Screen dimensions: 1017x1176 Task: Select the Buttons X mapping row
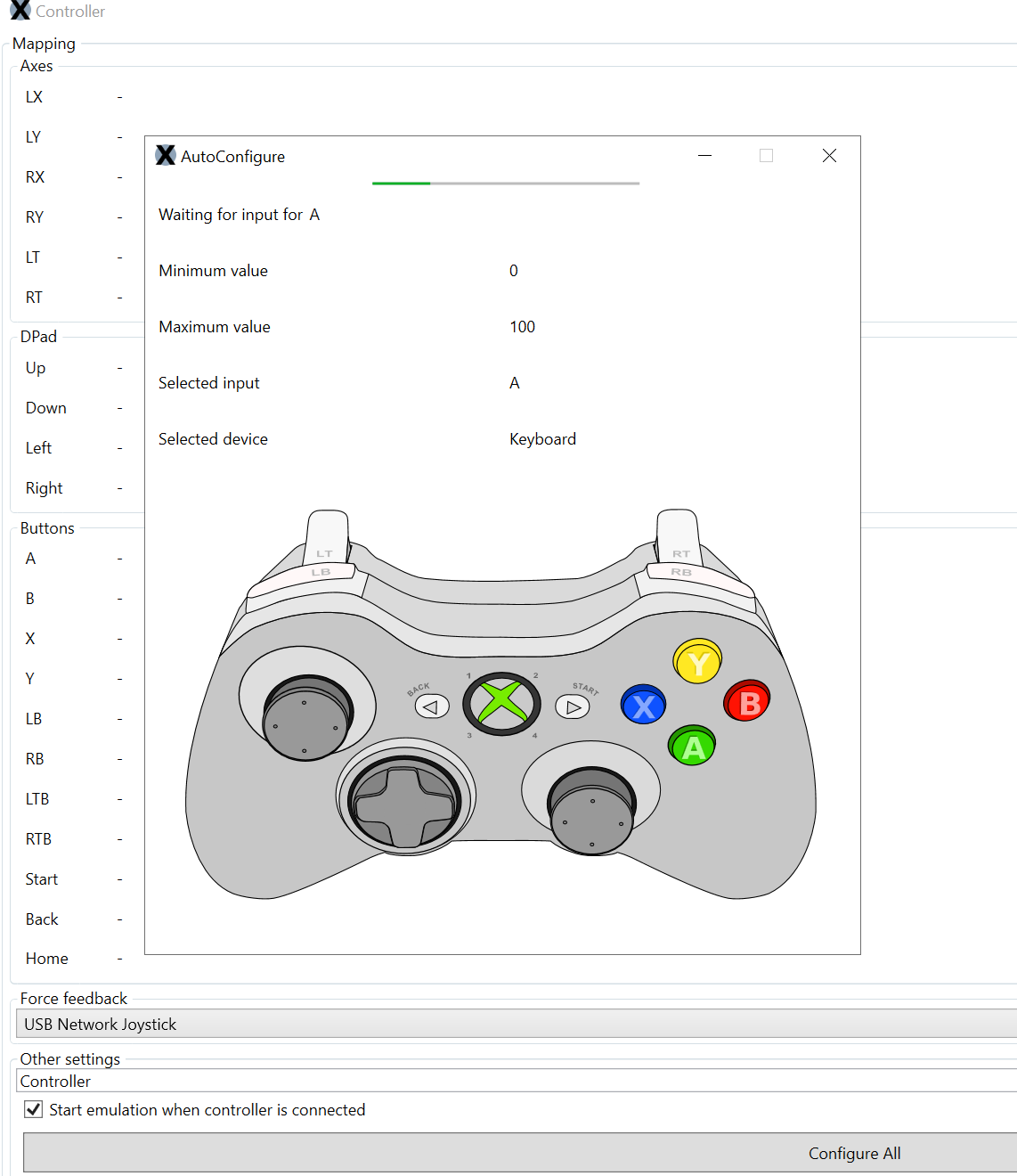tap(76, 638)
